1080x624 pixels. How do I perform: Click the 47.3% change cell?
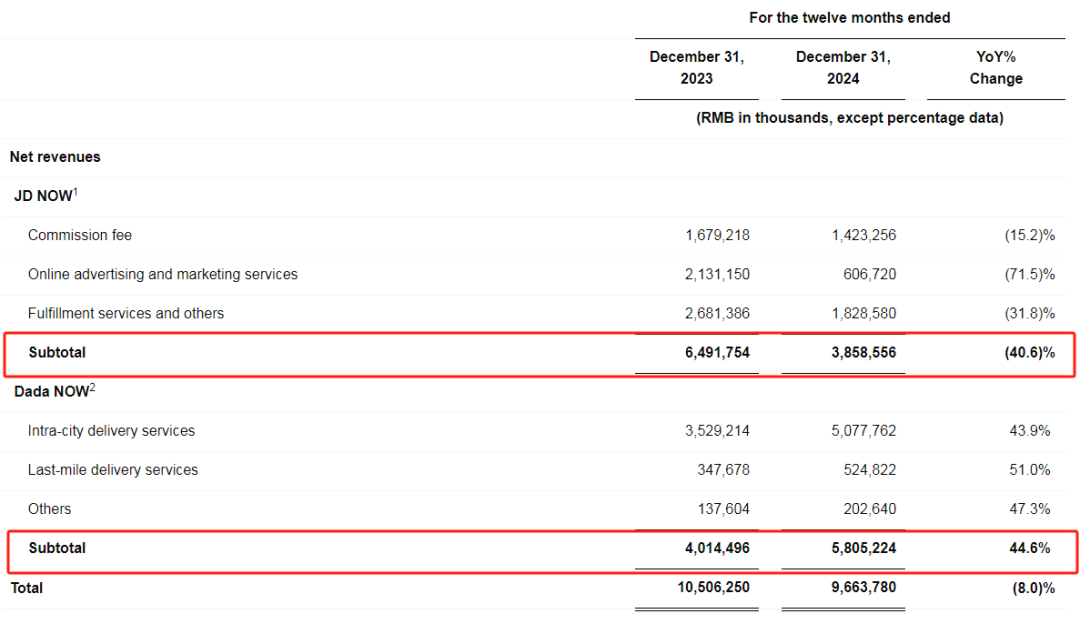[1030, 509]
